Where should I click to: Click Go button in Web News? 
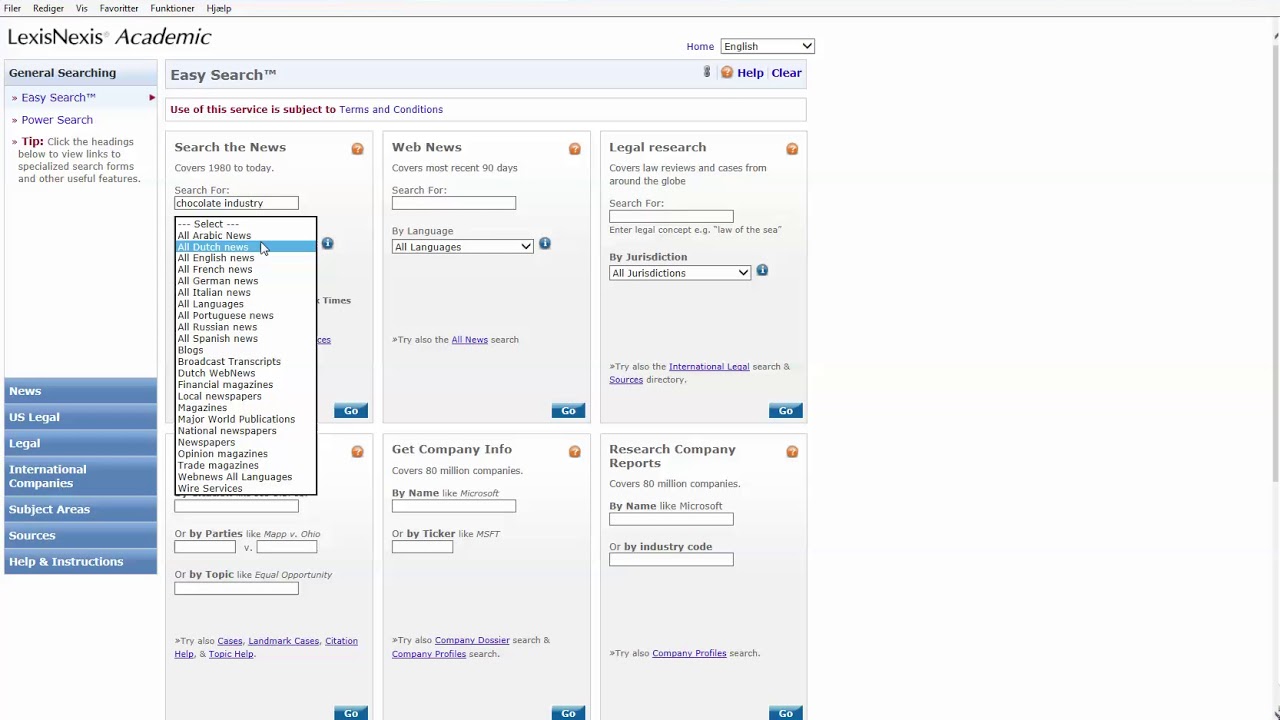pos(568,411)
